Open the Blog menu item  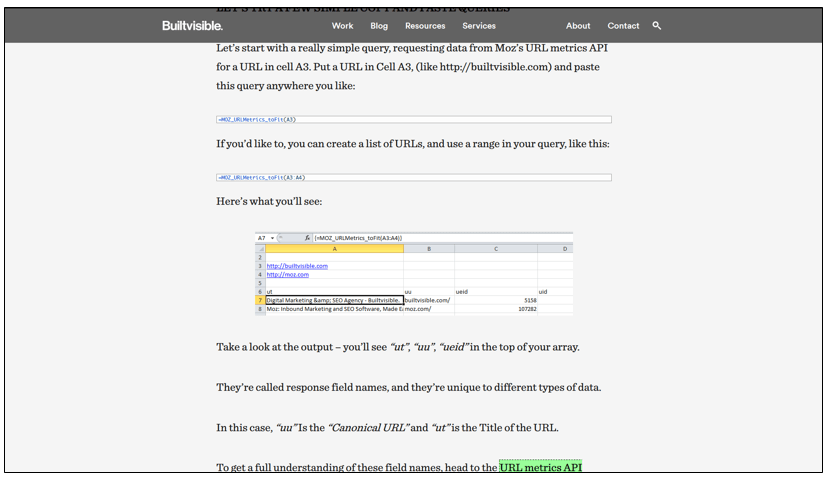click(x=379, y=25)
